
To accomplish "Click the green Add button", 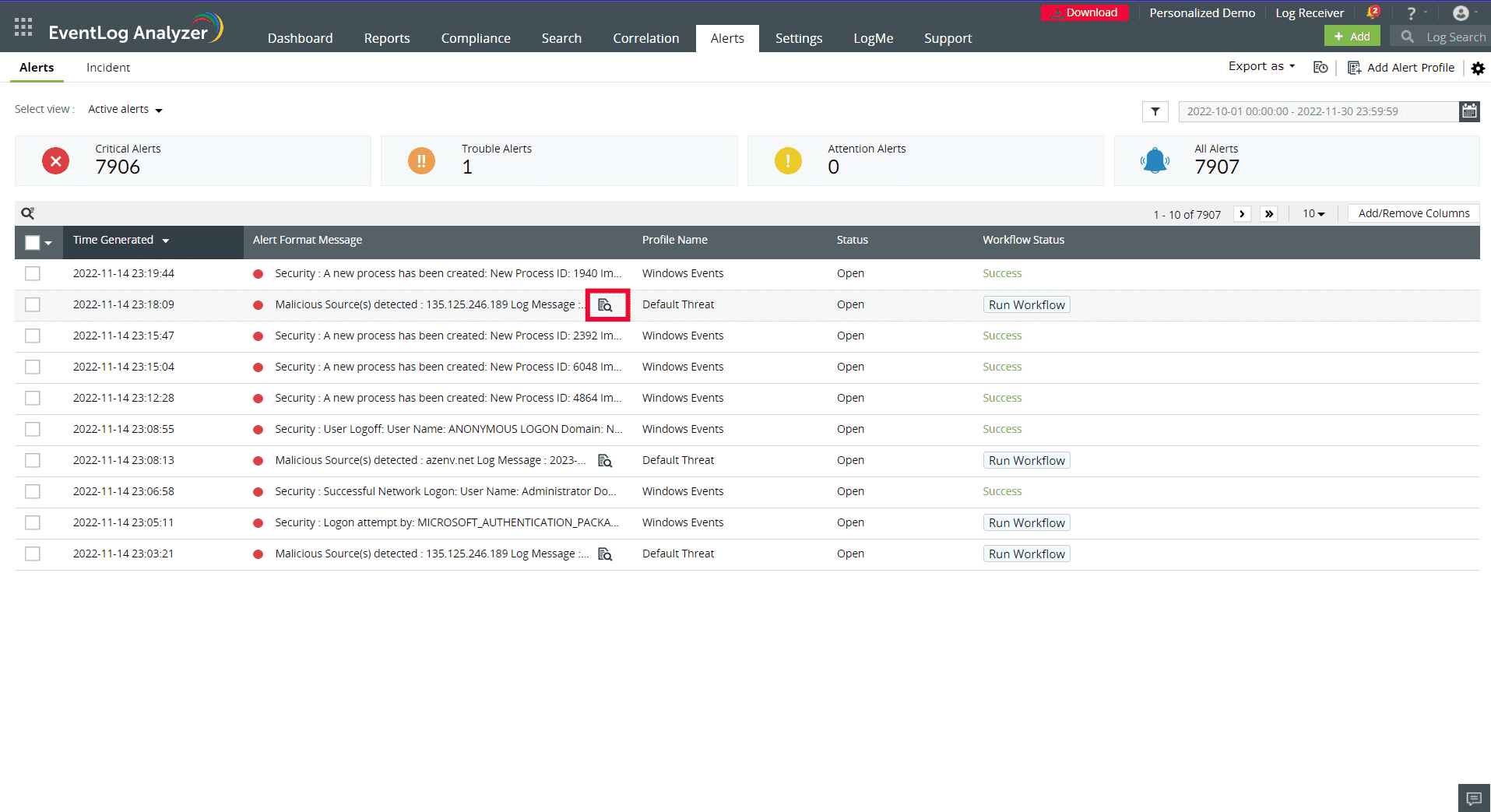I will (1352, 36).
